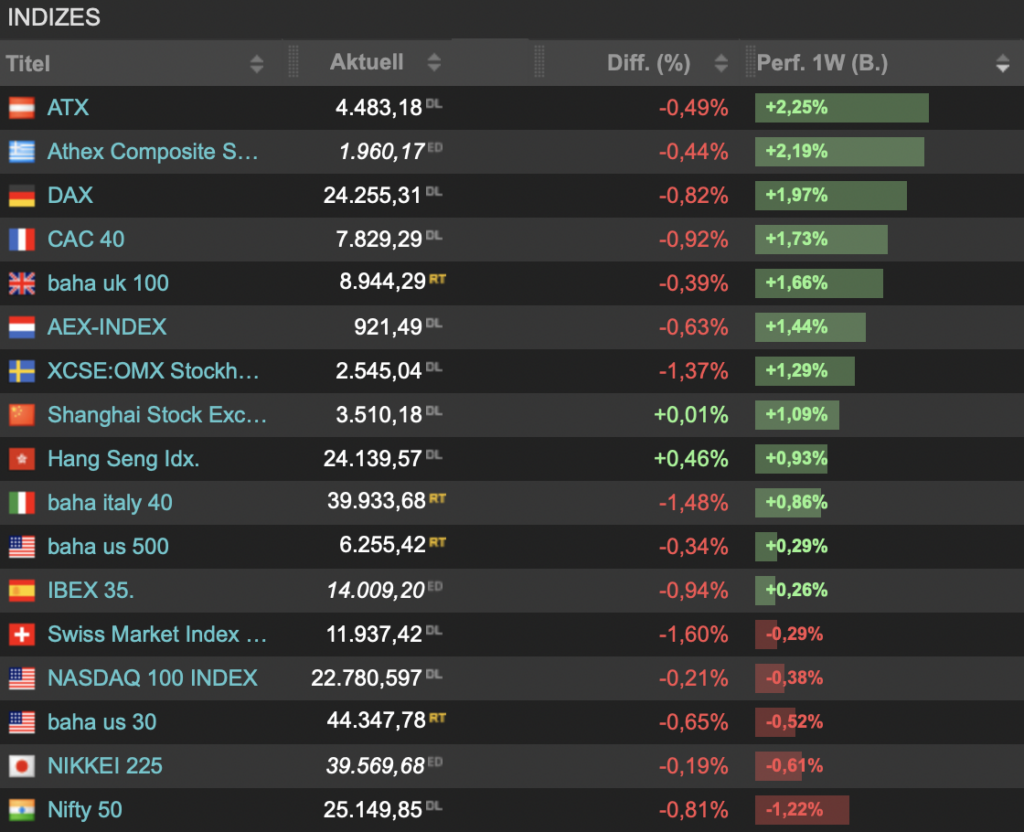Sort by Diff. (%) using its sort arrows
This screenshot has height=832, width=1024.
click(x=721, y=63)
